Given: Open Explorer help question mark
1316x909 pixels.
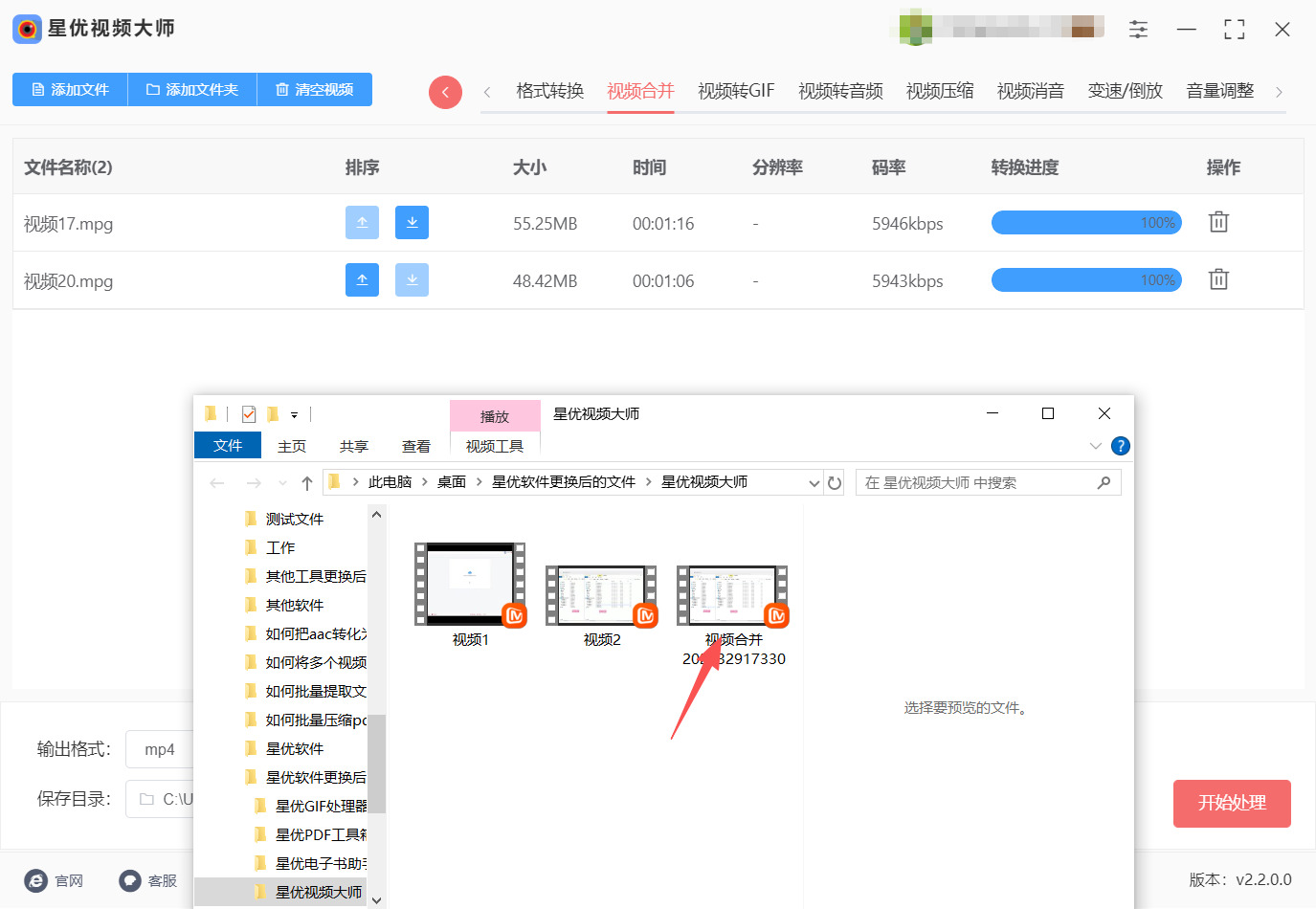Looking at the screenshot, I should [x=1120, y=446].
